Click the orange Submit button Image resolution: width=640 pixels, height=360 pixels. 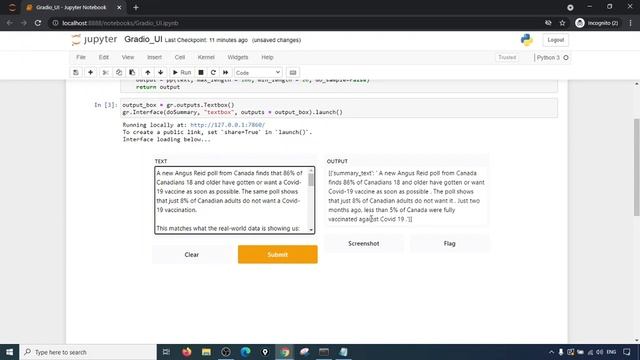coord(278,255)
